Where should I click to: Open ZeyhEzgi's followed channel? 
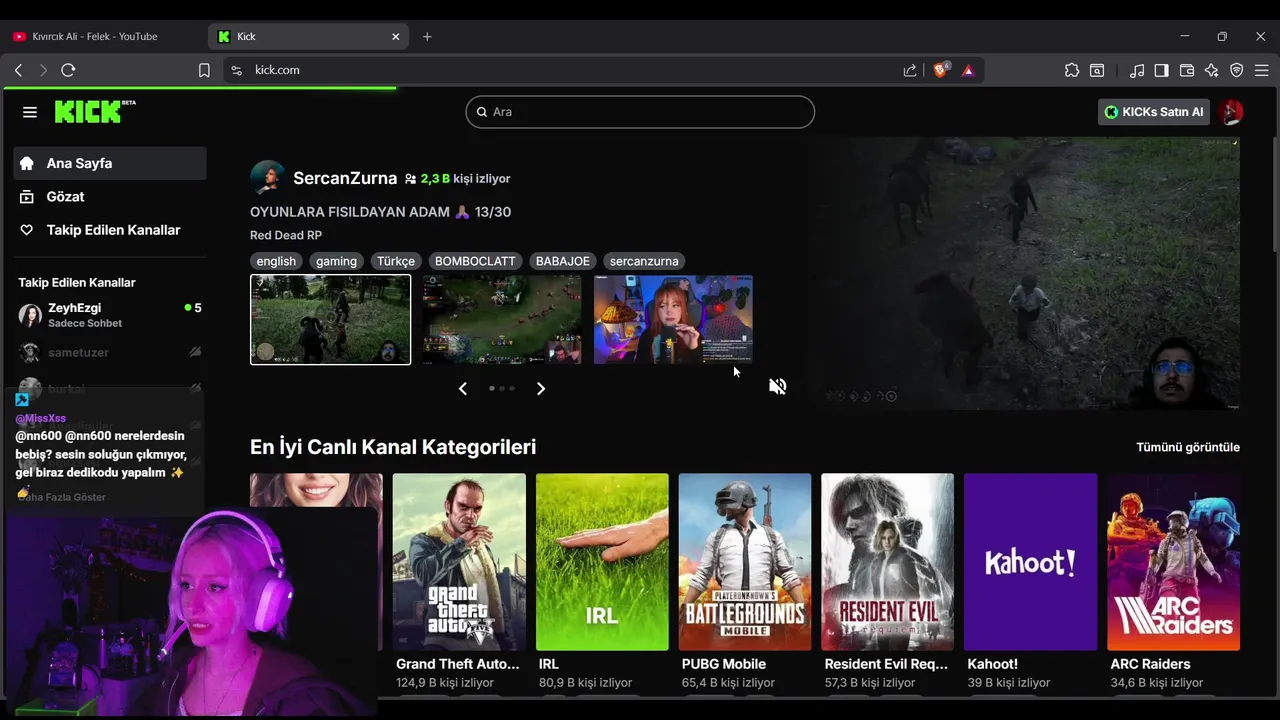(x=110, y=315)
